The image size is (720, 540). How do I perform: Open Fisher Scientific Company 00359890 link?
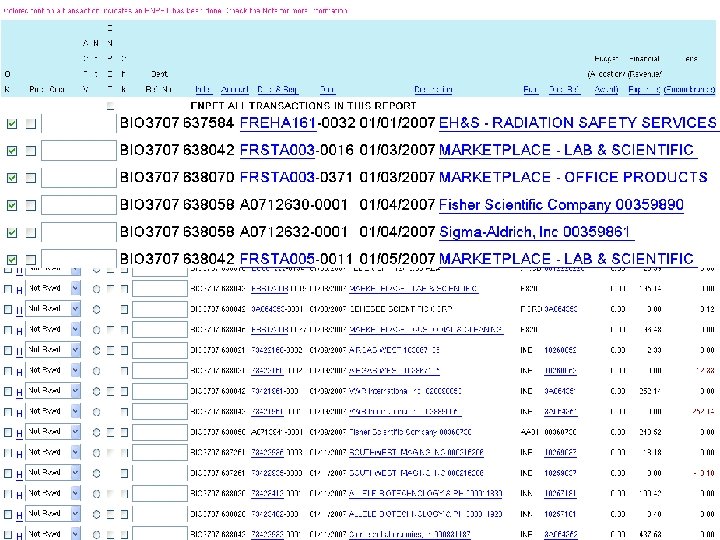(x=561, y=205)
